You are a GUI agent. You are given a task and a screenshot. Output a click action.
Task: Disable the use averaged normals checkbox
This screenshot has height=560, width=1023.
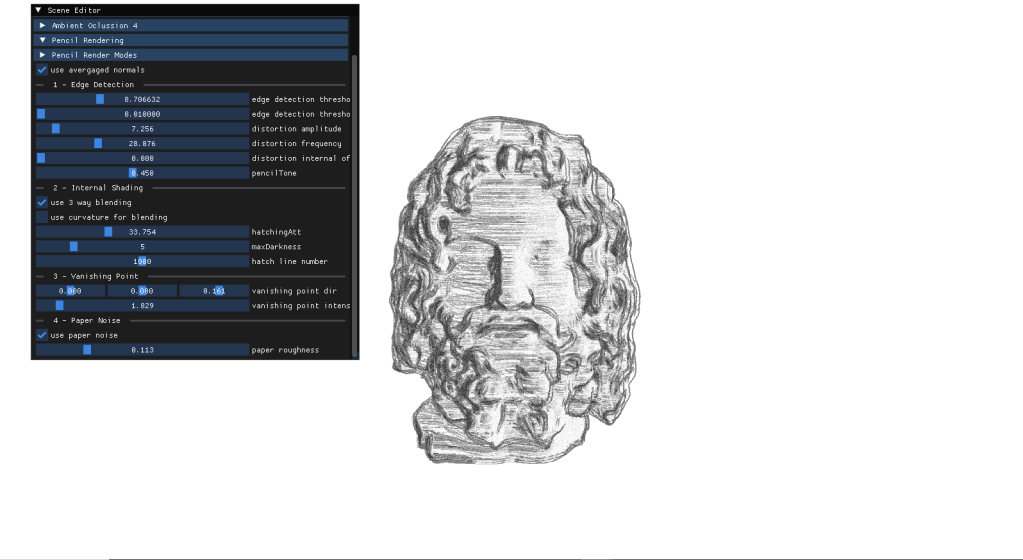(42, 70)
